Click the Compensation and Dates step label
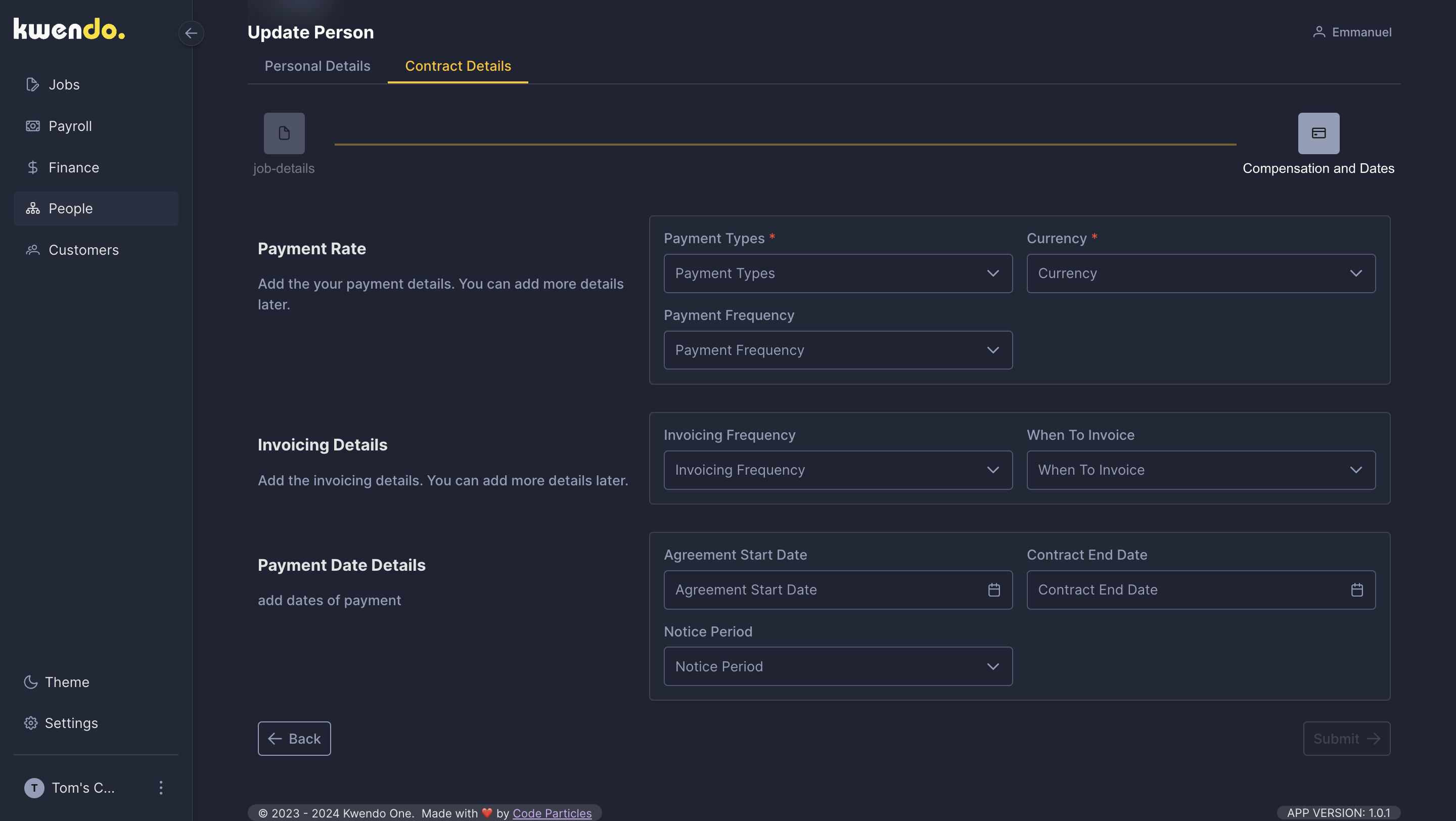The image size is (1456, 821). tap(1318, 168)
